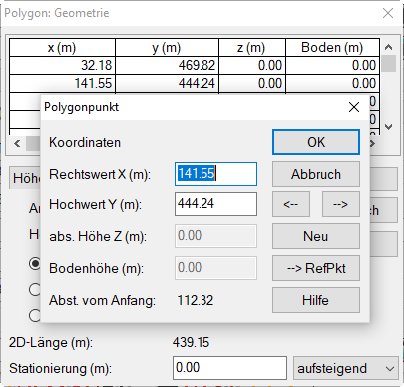
Task: Click the table scrollbar down arrow
Action: 388,127
